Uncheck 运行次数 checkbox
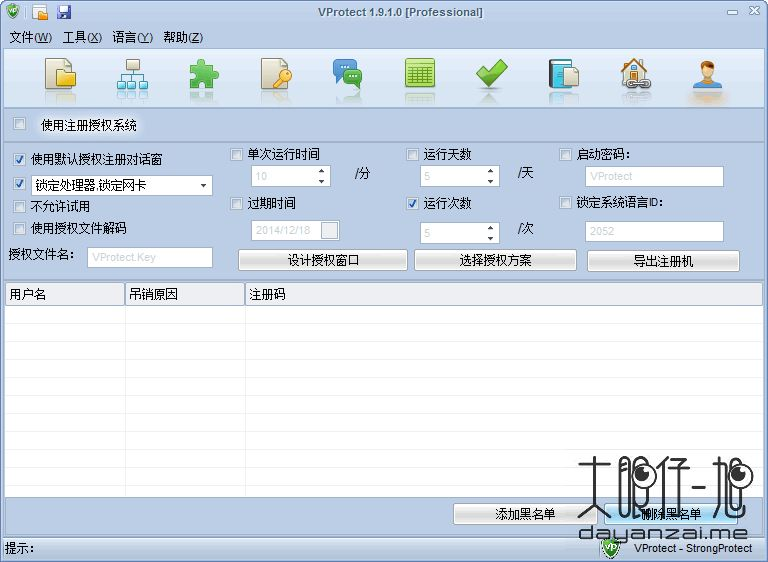768x562 pixels. click(x=412, y=203)
